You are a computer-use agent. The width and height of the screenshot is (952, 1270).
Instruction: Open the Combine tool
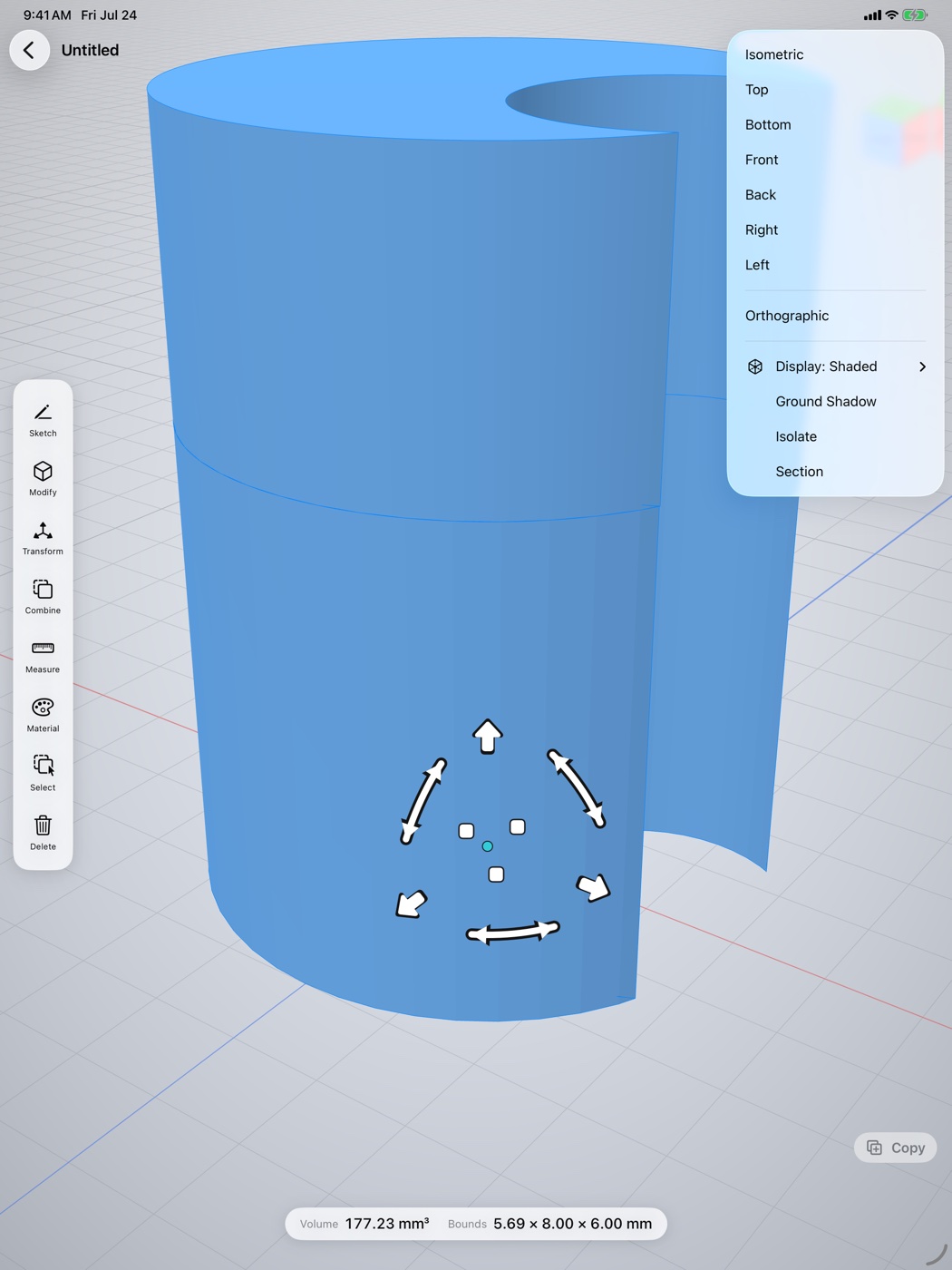(x=43, y=597)
